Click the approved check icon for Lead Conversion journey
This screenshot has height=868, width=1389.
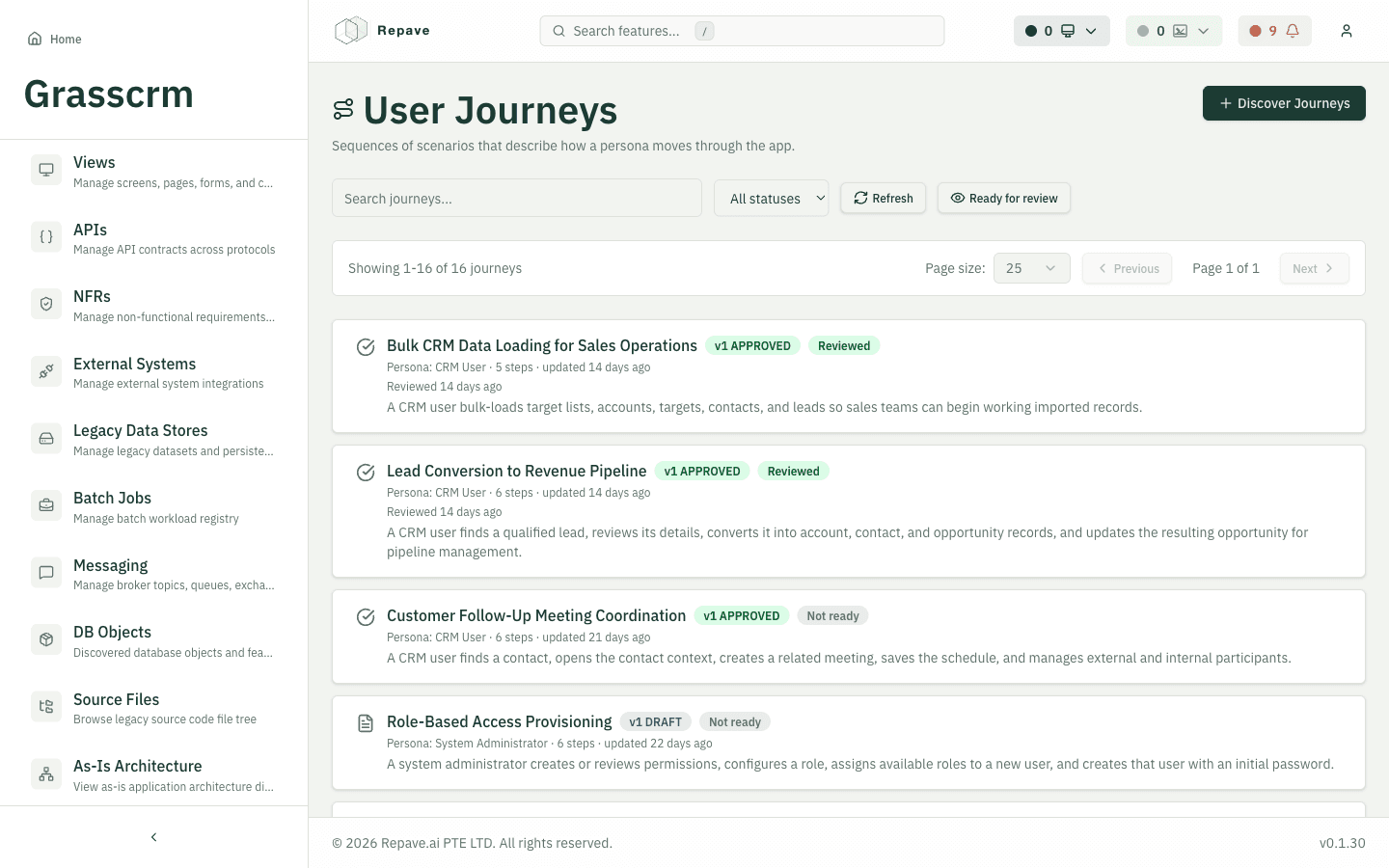tap(366, 473)
